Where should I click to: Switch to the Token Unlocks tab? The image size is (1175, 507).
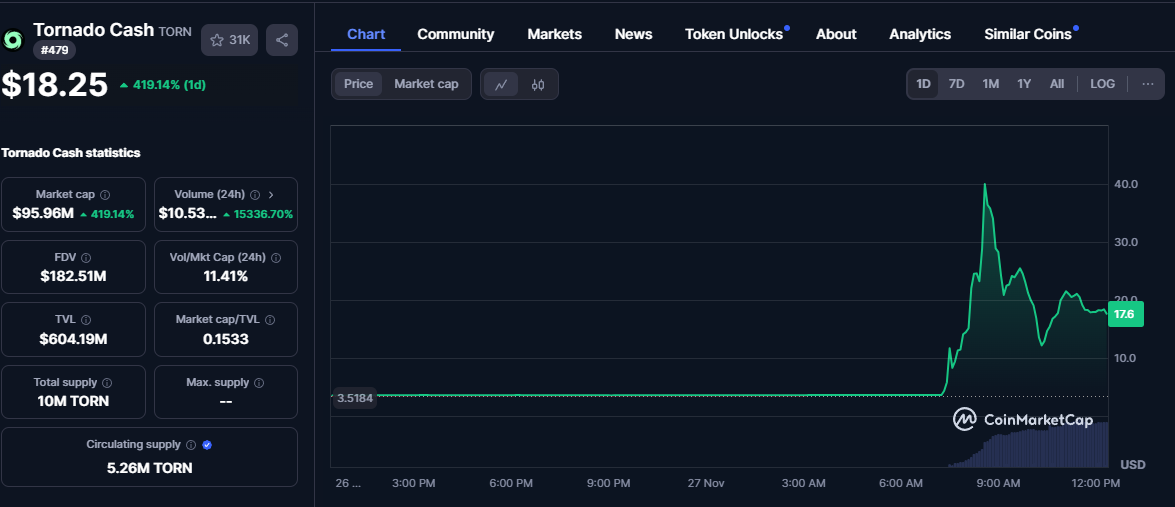pyautogui.click(x=734, y=34)
